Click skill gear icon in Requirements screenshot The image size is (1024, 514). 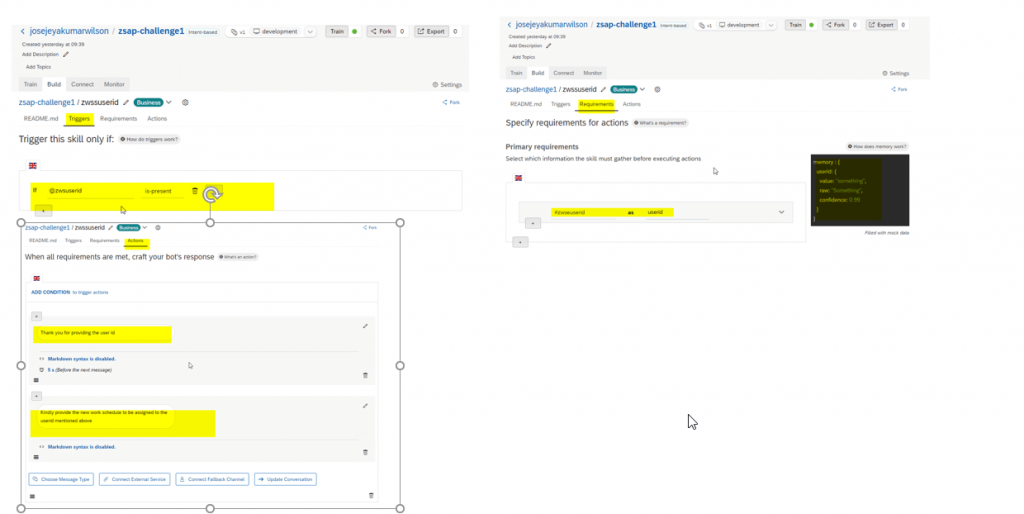[x=658, y=89]
